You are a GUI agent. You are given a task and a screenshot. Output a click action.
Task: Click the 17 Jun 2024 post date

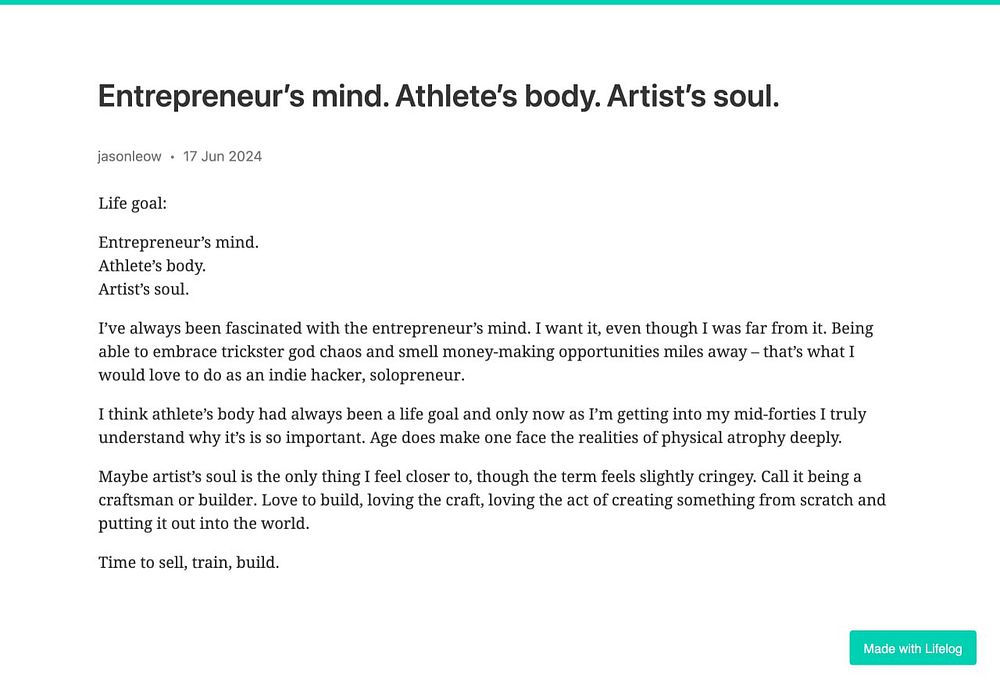[x=222, y=156]
